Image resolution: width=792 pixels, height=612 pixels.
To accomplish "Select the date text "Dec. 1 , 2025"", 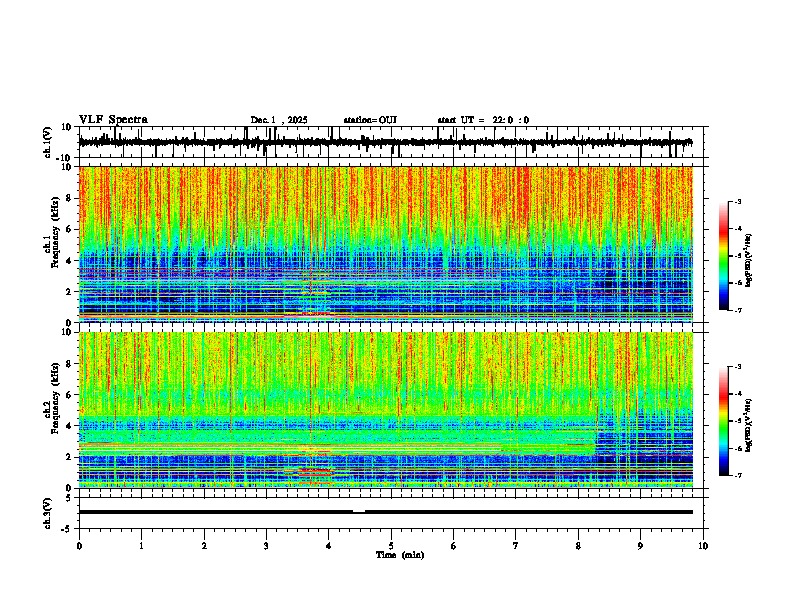I will 279,120.
